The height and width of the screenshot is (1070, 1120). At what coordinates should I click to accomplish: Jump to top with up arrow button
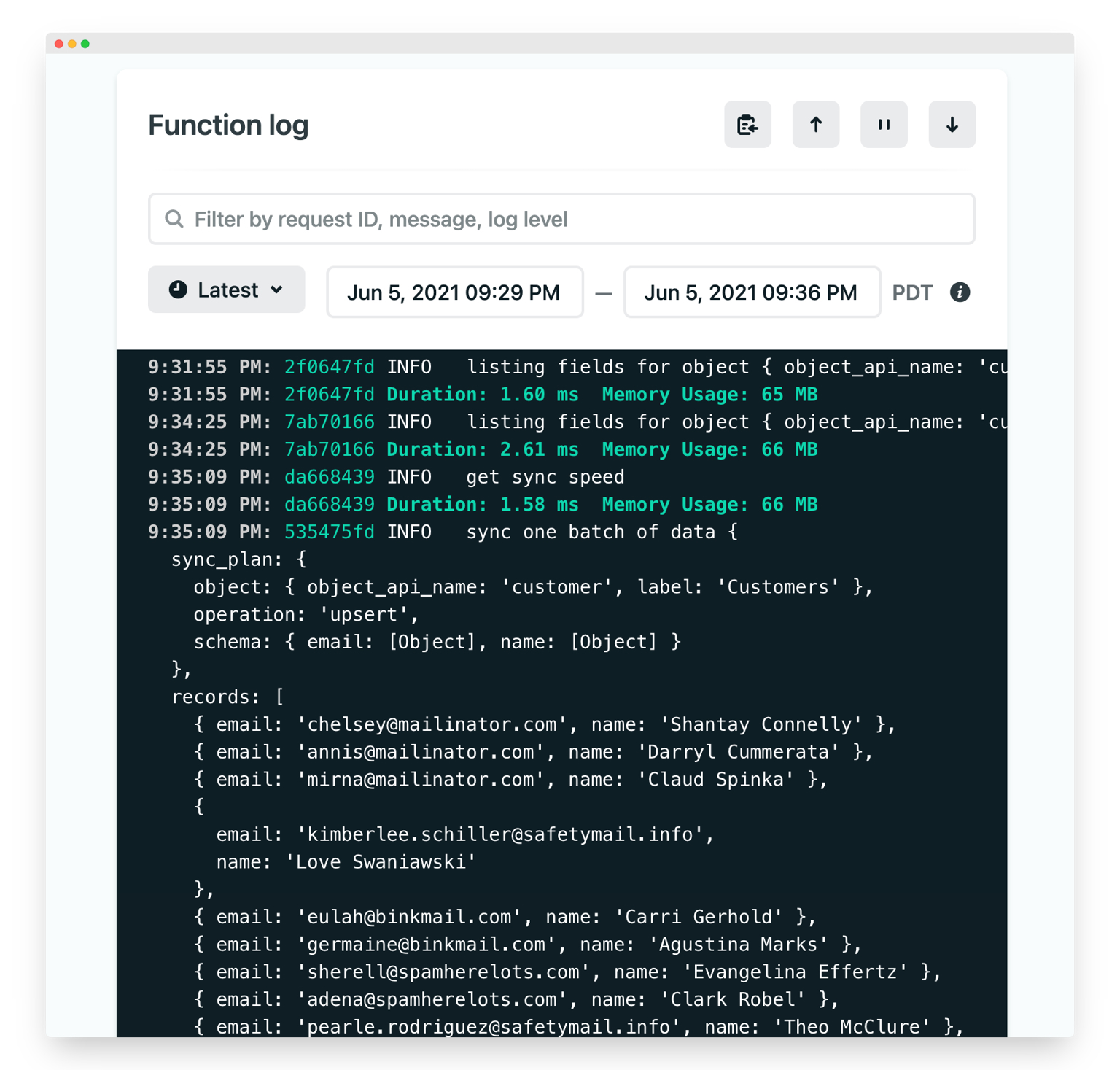(x=815, y=125)
